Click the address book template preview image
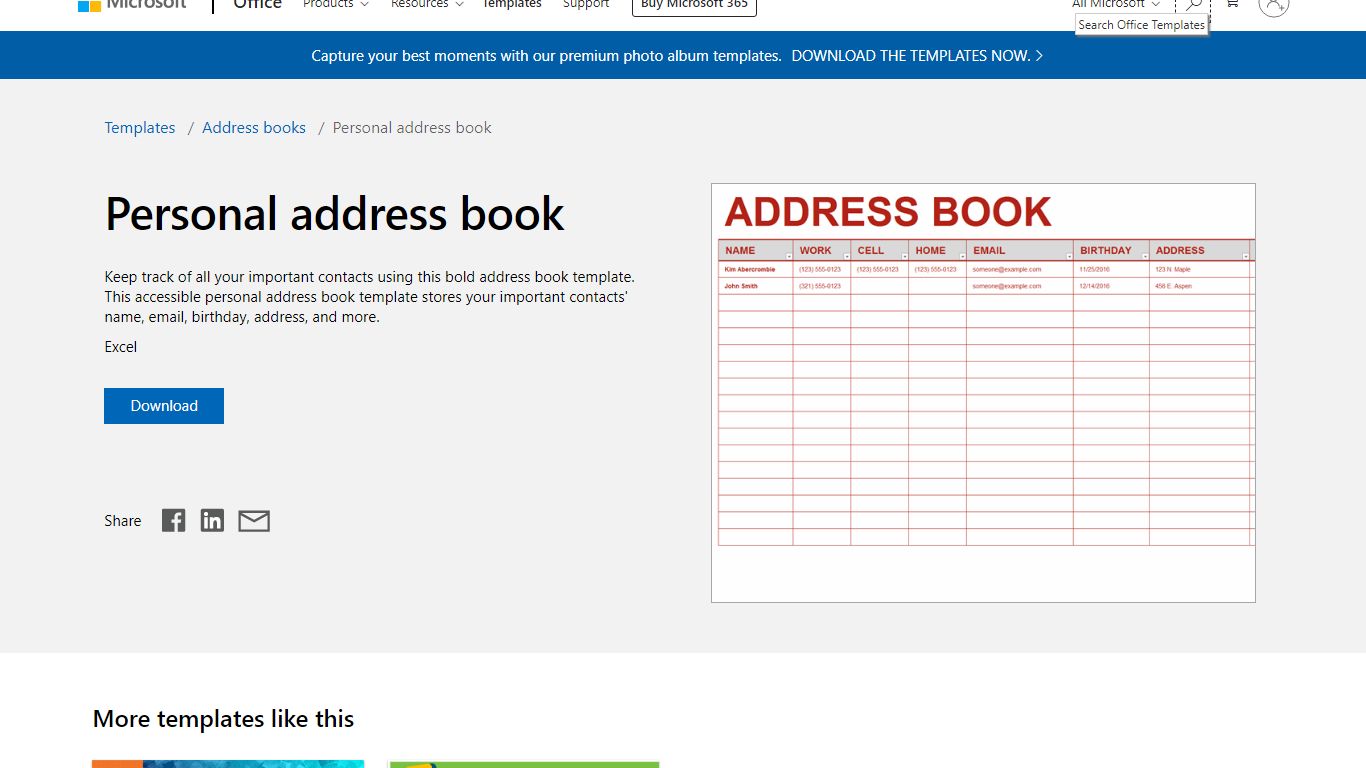The image size is (1366, 768). coord(983,393)
